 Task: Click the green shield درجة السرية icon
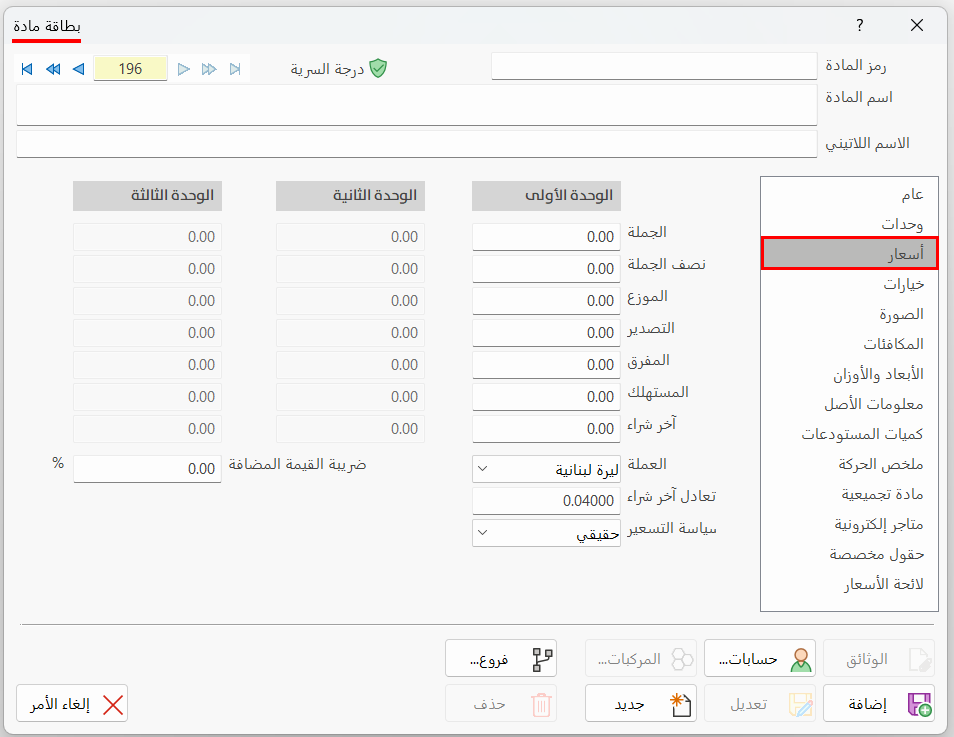click(378, 68)
